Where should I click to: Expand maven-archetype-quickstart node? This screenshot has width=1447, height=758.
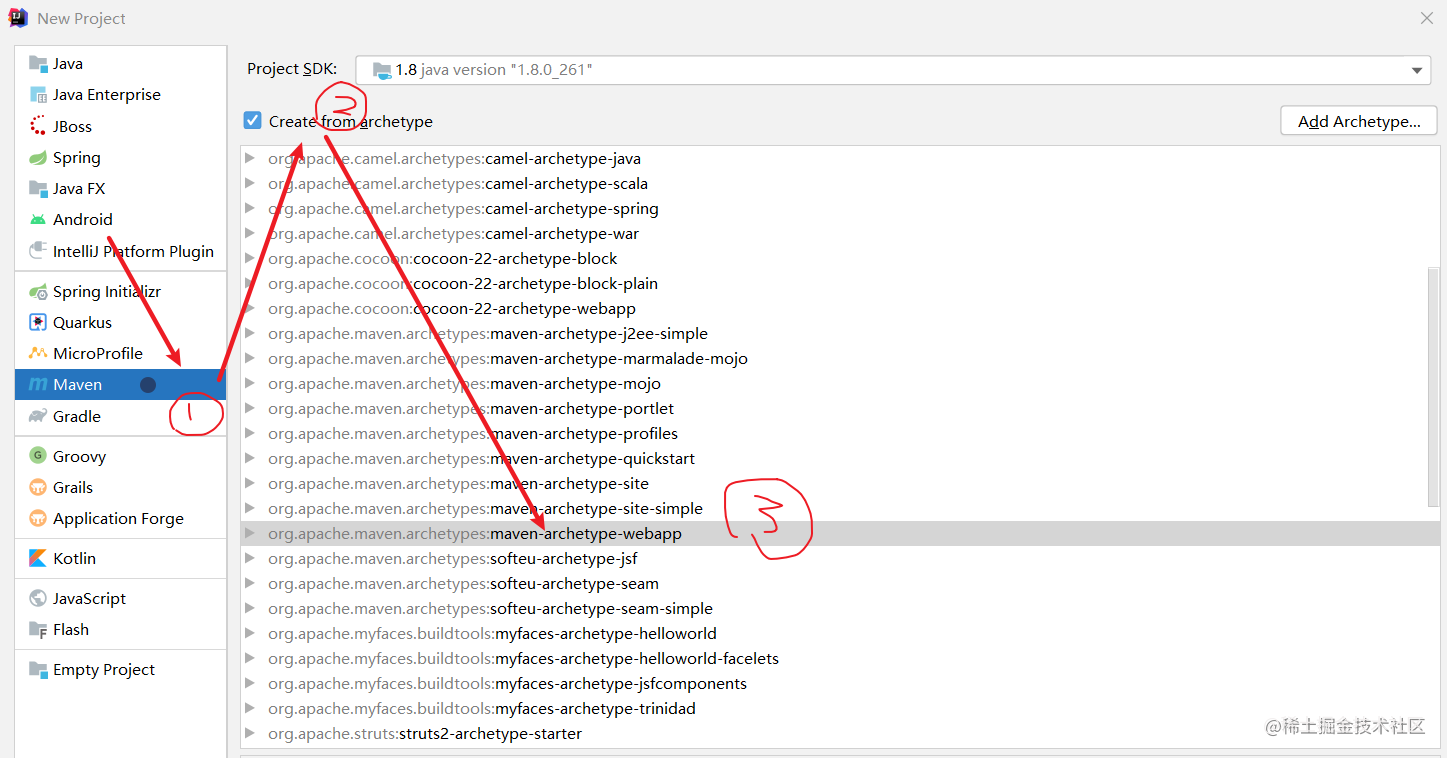pos(250,459)
